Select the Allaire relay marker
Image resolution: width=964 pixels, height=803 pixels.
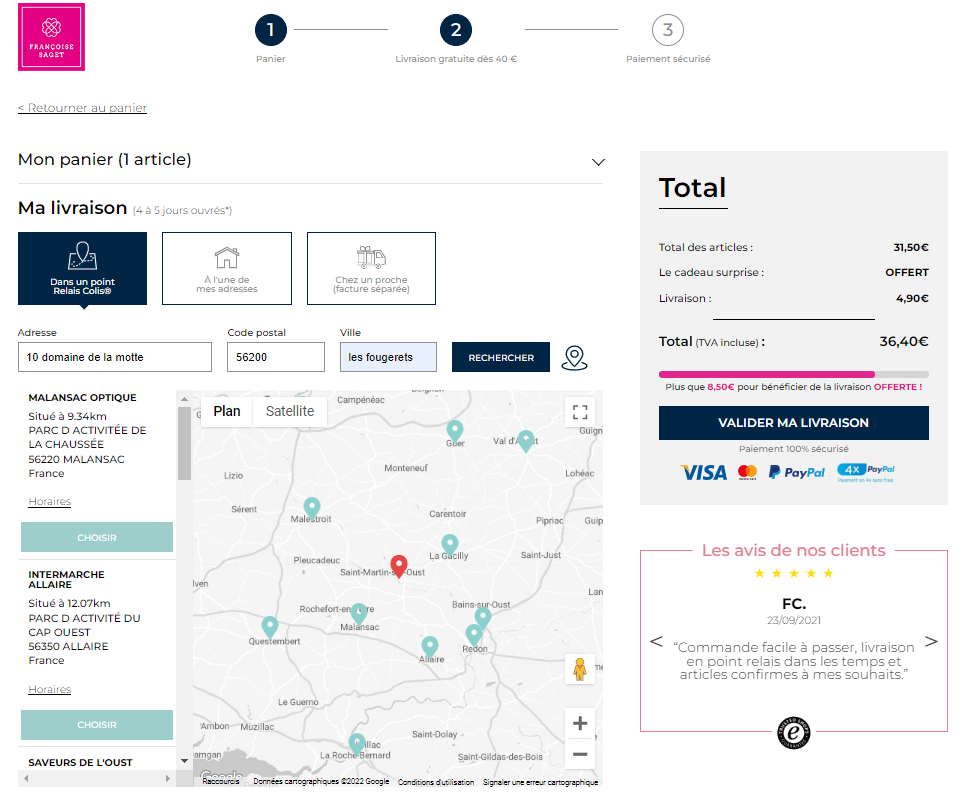coord(430,646)
